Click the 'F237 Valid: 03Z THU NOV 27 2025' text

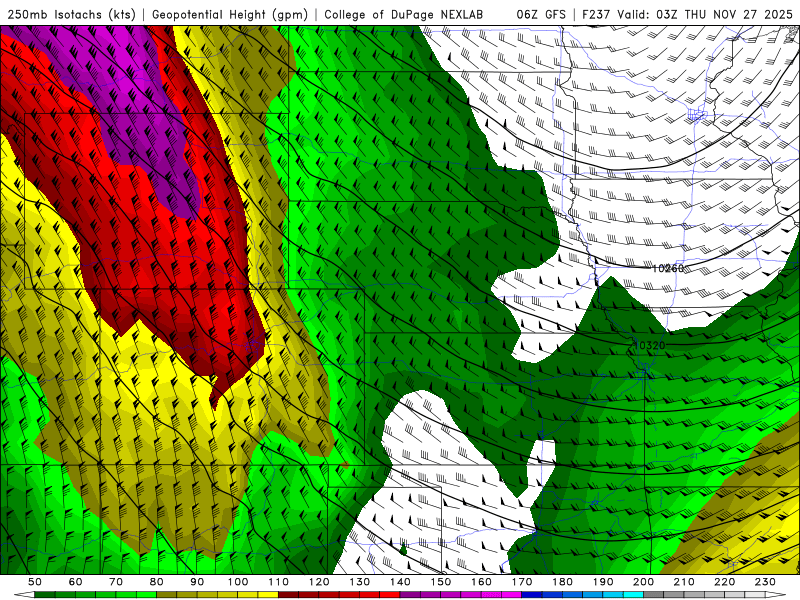pyautogui.click(x=687, y=14)
